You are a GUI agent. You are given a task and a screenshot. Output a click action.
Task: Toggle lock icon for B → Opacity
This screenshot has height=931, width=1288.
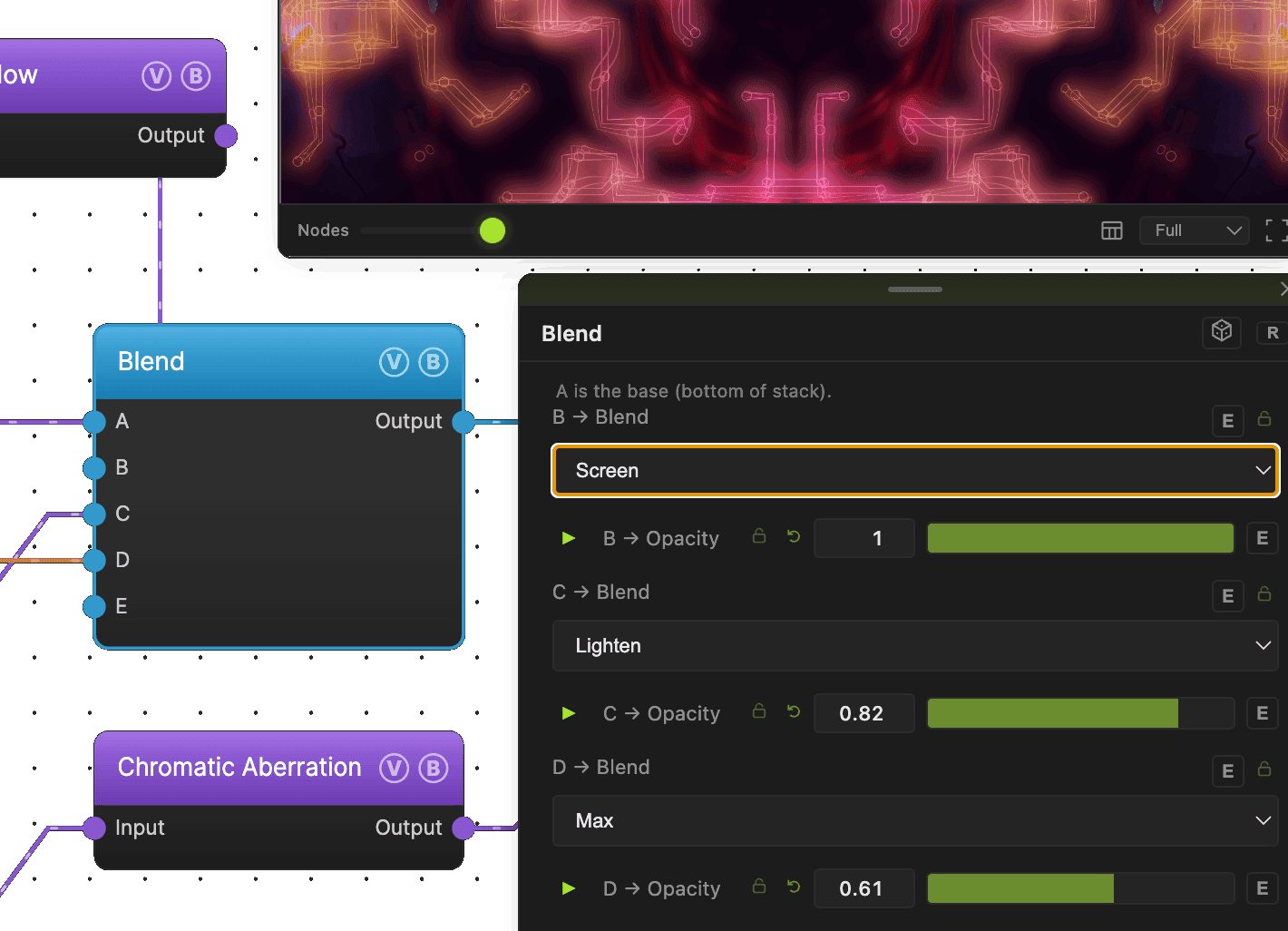(x=759, y=536)
